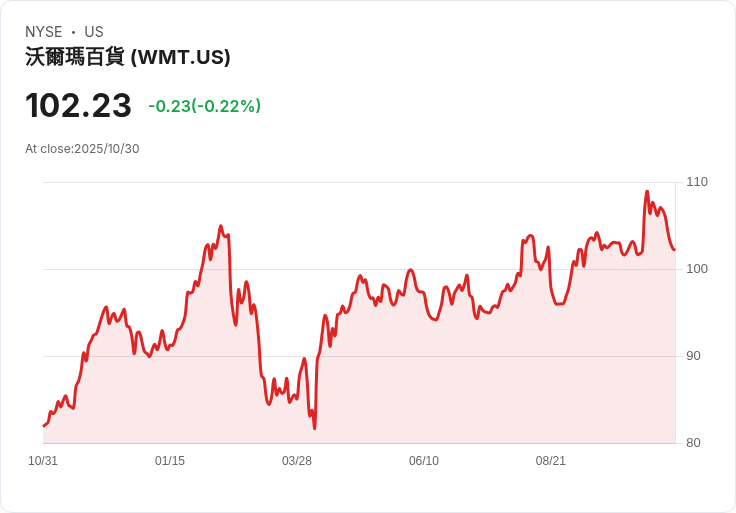
Task: Click the 110 y-axis price label
Action: [697, 182]
